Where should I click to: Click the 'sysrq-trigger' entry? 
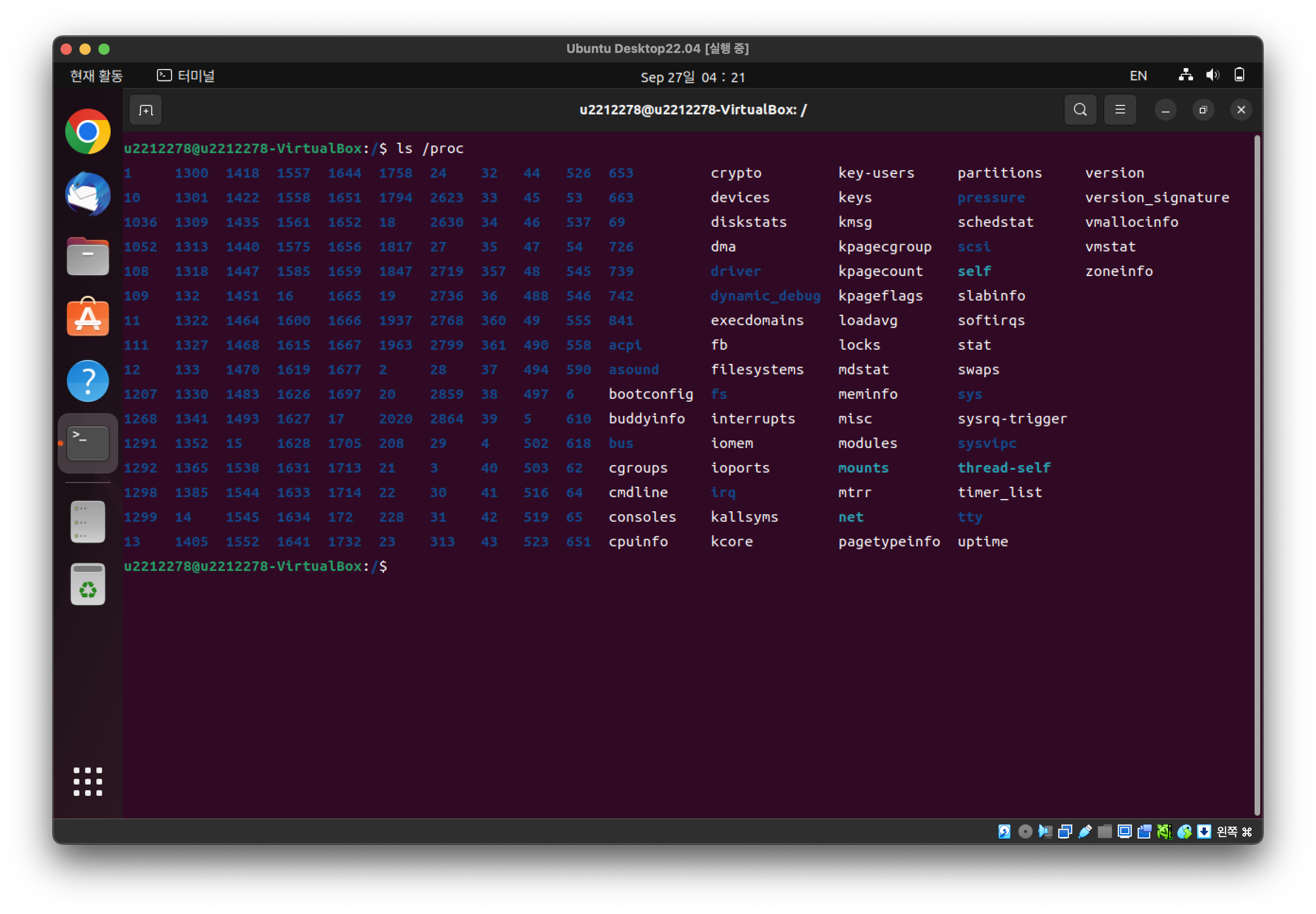(1012, 419)
